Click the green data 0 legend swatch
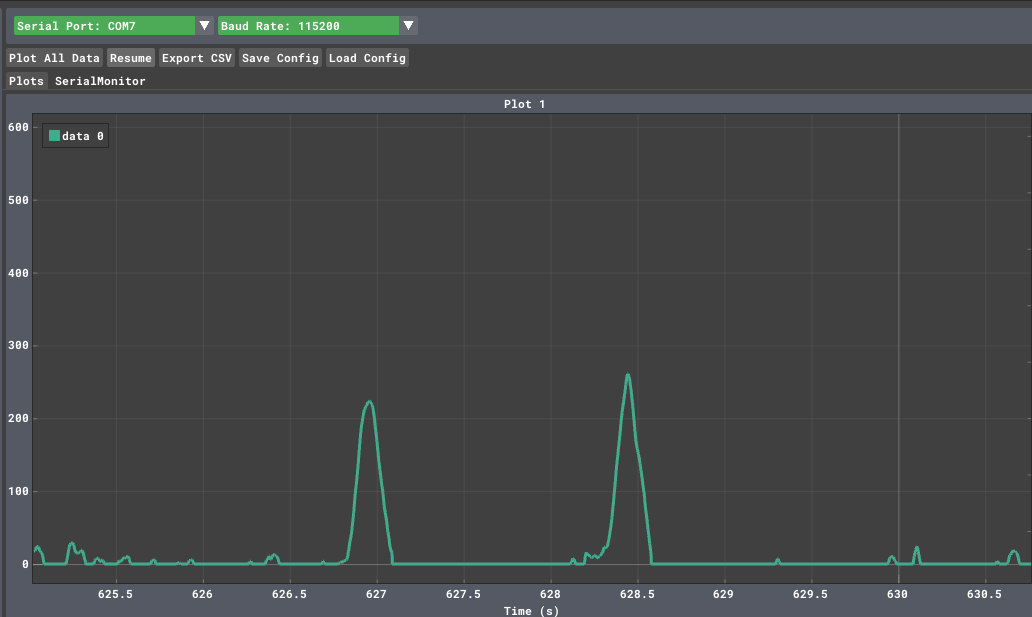 54,136
